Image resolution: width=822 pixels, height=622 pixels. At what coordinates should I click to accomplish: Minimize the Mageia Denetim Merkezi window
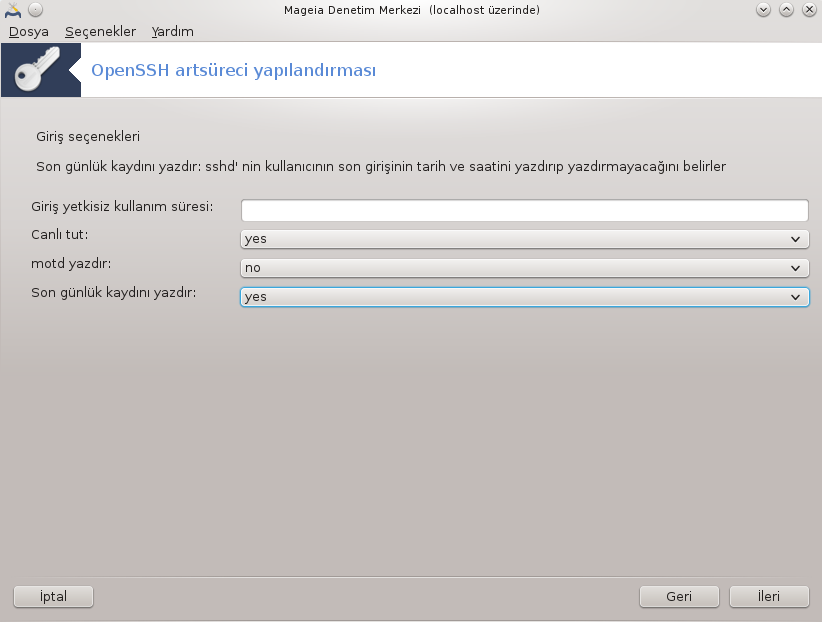tap(763, 9)
